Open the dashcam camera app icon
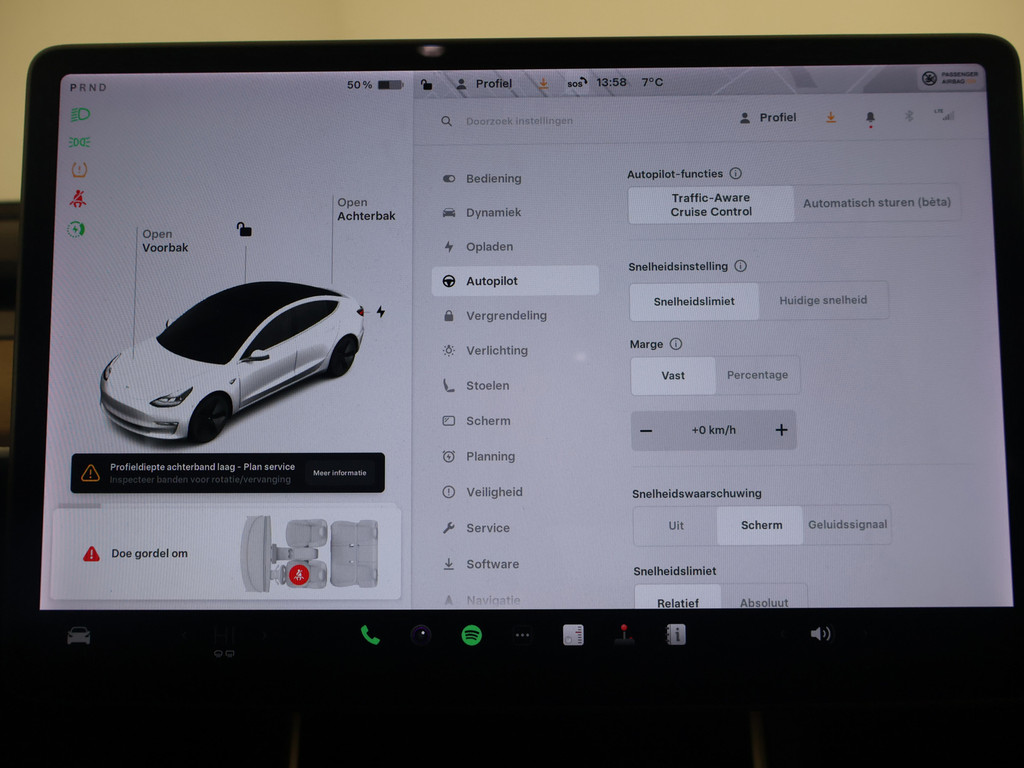Screen dimensions: 1024x768 coord(421,635)
